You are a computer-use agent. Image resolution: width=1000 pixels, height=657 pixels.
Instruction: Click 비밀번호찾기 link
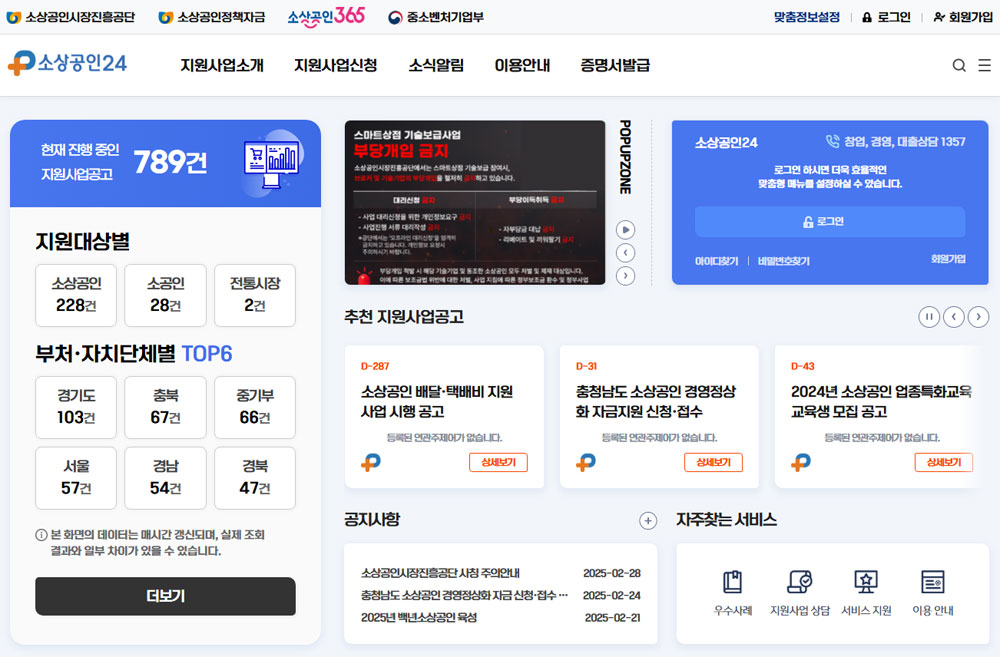(783, 261)
